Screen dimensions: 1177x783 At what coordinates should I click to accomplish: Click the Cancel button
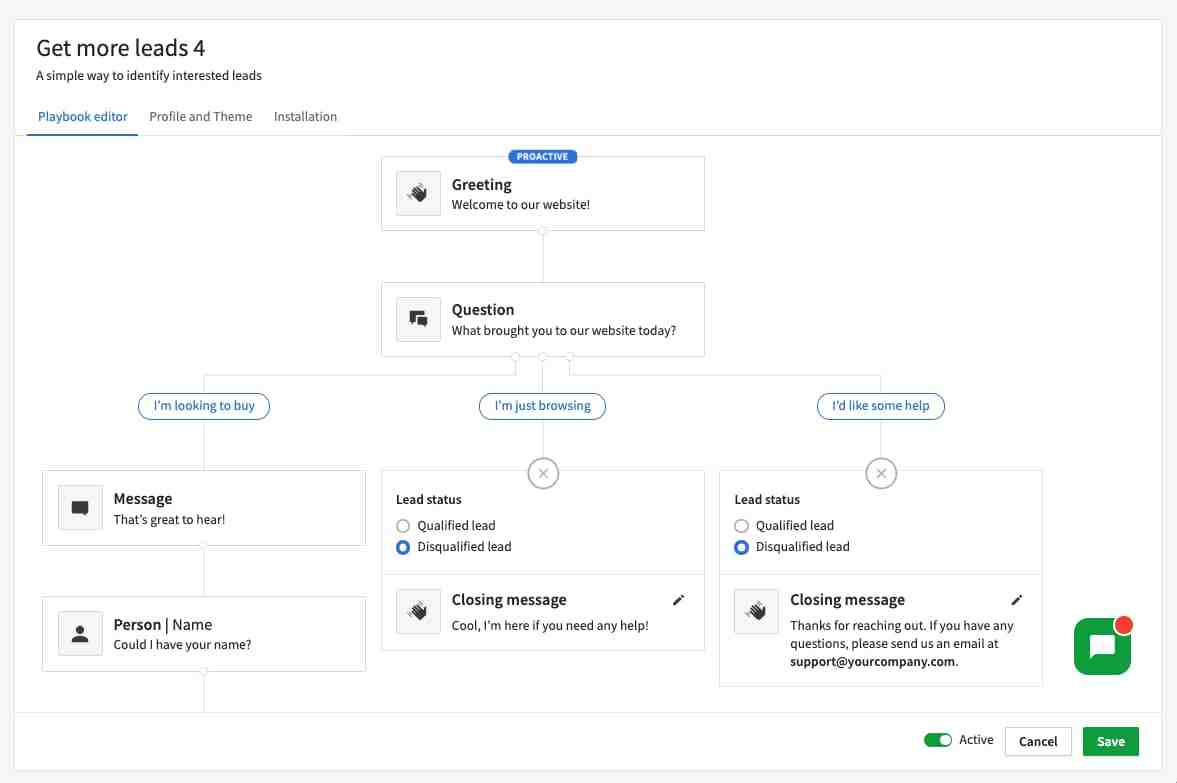[x=1037, y=741]
